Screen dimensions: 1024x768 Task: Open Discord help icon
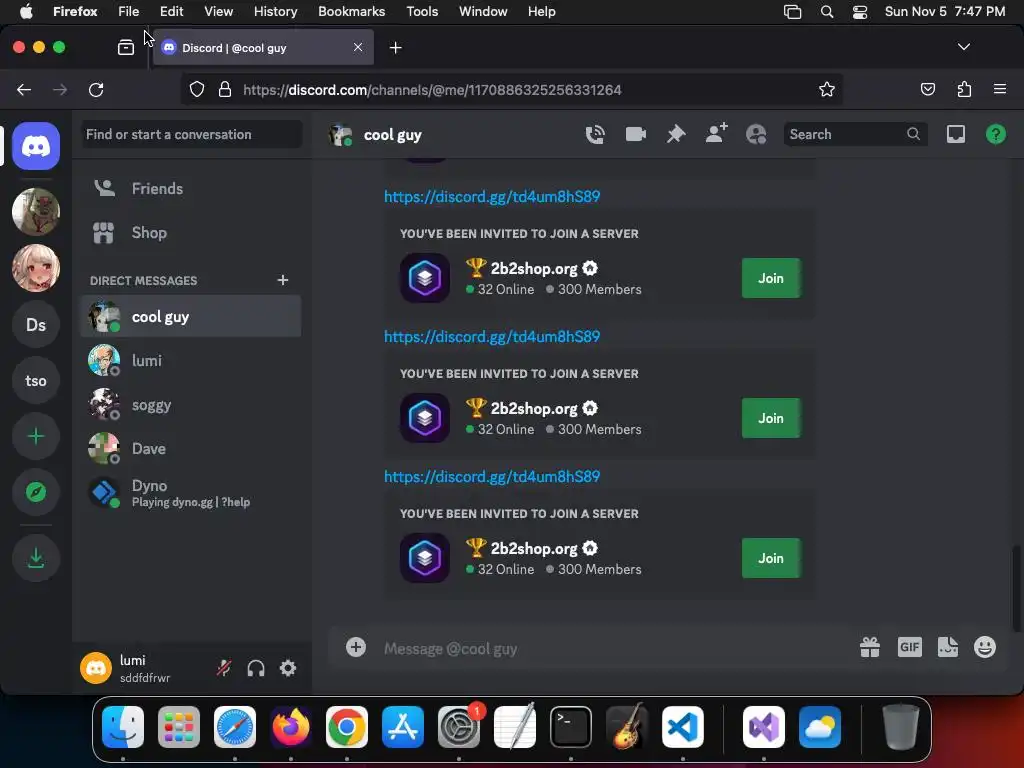pos(996,135)
